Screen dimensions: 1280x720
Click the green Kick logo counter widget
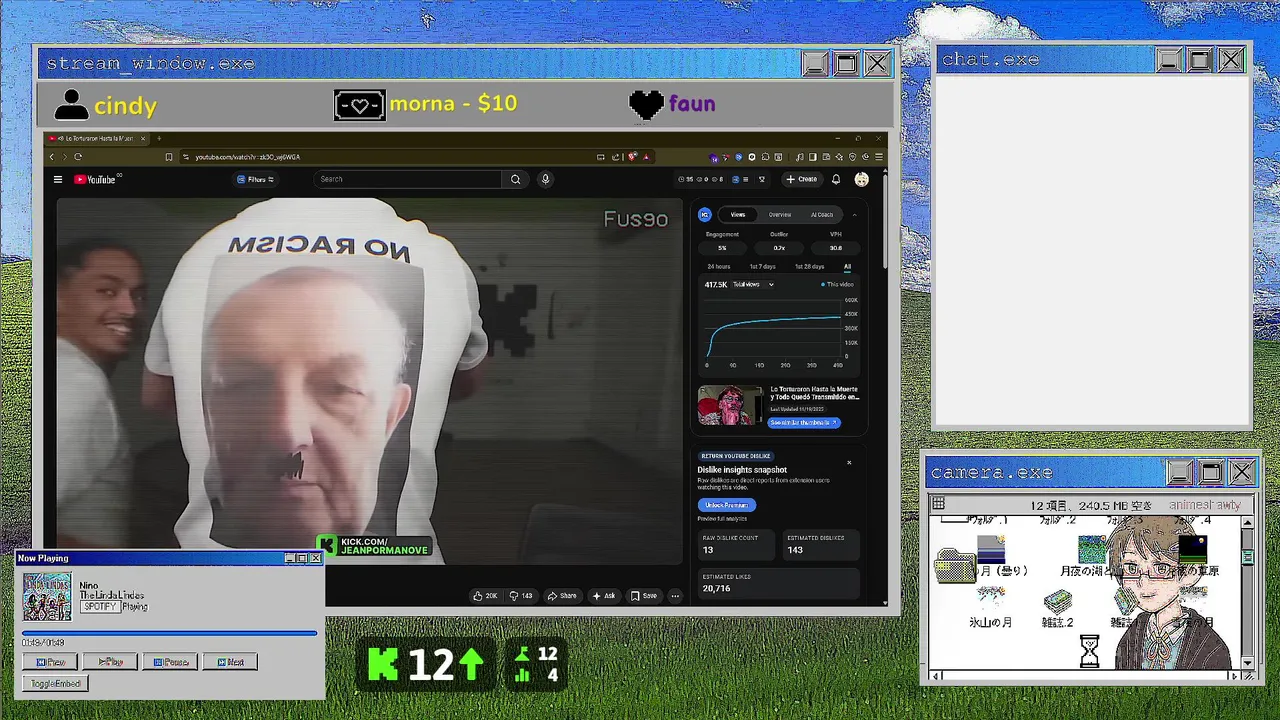pos(427,664)
